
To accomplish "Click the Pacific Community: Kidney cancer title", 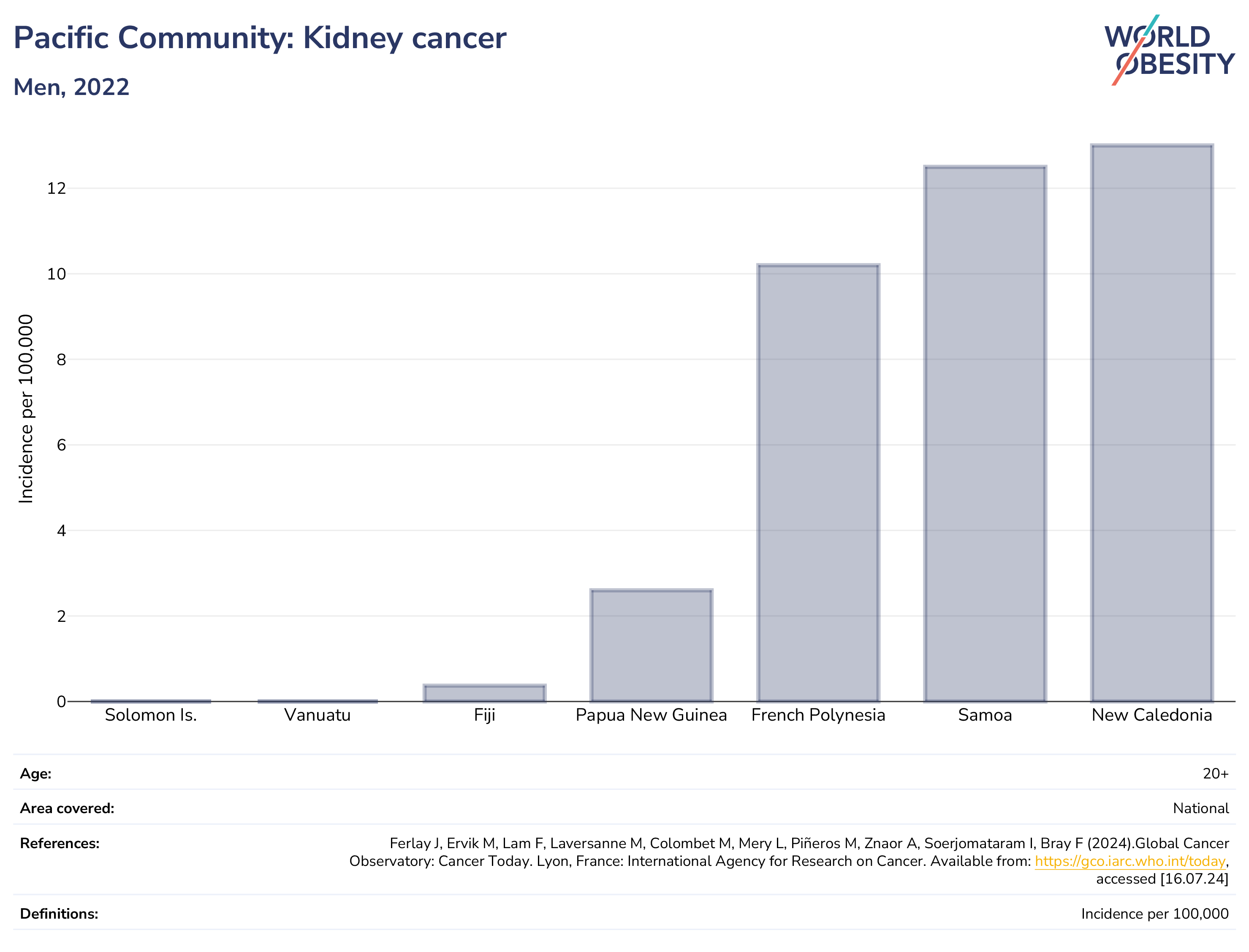I will 260,38.
